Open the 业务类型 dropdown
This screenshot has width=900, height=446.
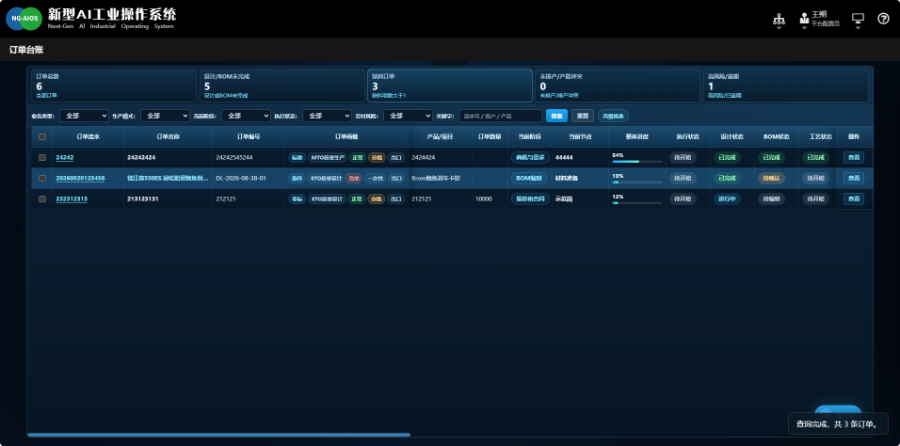pyautogui.click(x=84, y=115)
